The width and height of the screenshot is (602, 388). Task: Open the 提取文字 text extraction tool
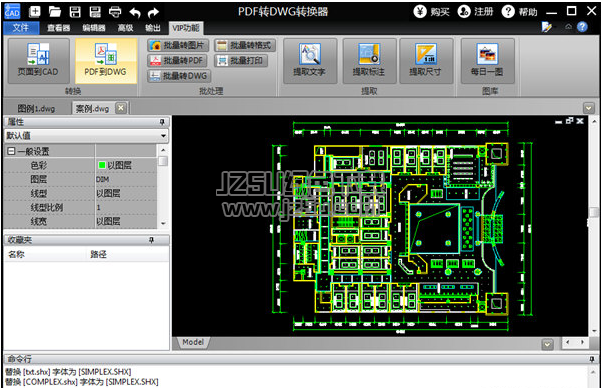point(310,61)
